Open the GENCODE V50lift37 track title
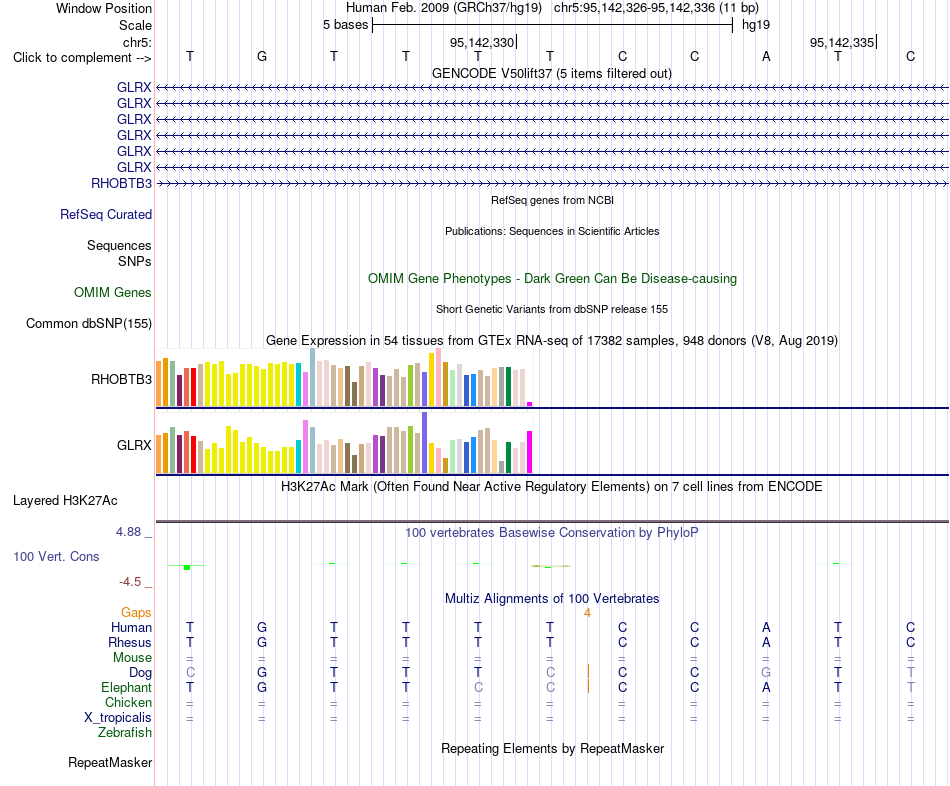The image size is (950, 786). (552, 73)
